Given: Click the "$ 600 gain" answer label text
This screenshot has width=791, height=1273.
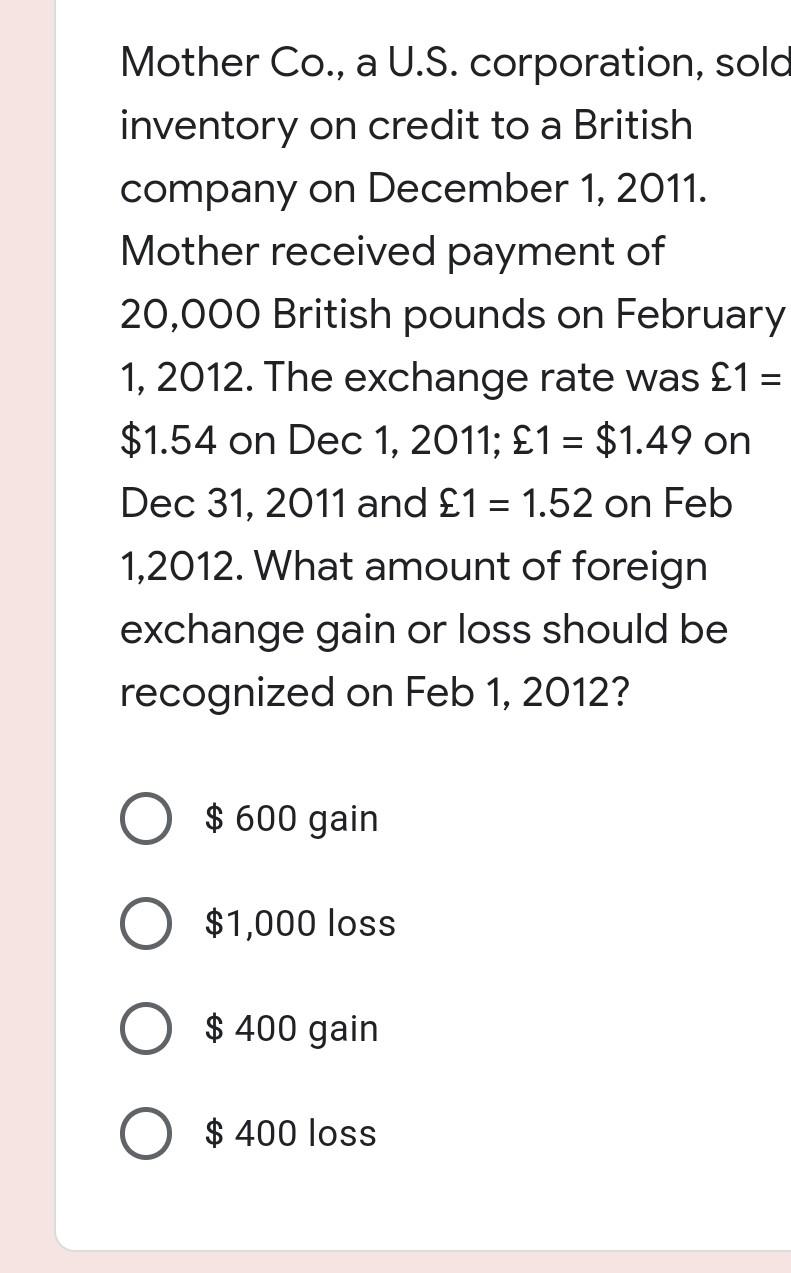Looking at the screenshot, I should point(291,819).
